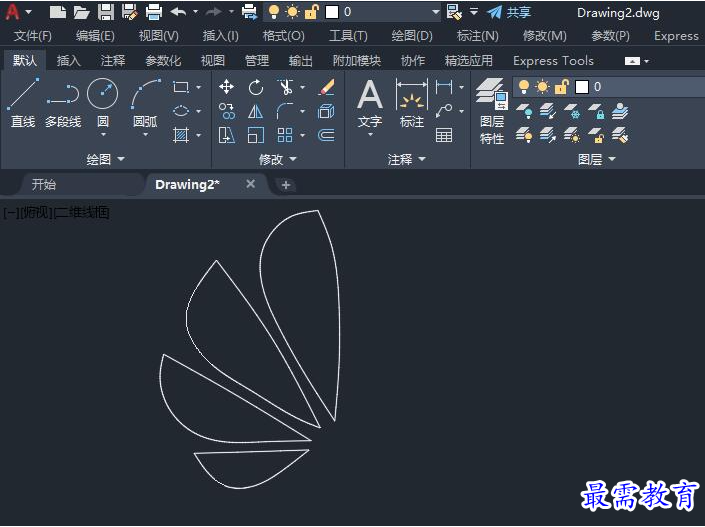705x527 pixels.
Task: Select the Hatch tool
Action: click(181, 135)
